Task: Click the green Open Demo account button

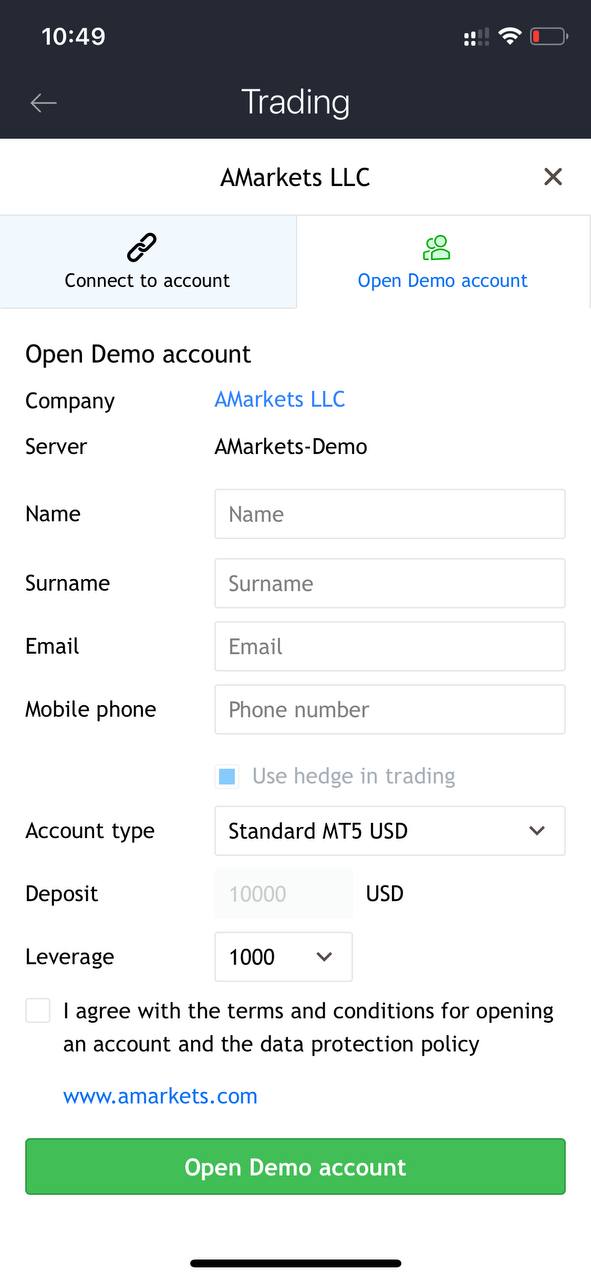Action: 295,1167
